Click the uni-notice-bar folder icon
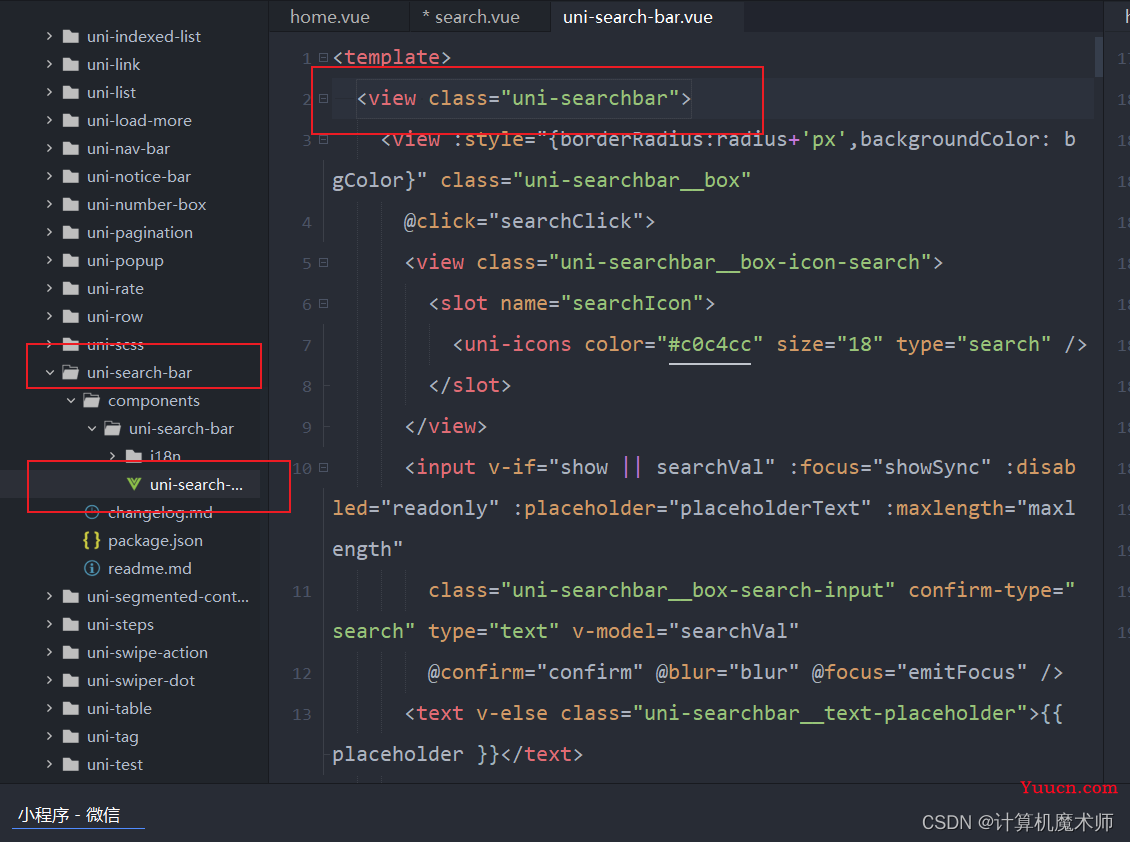1130x842 pixels. (71, 177)
